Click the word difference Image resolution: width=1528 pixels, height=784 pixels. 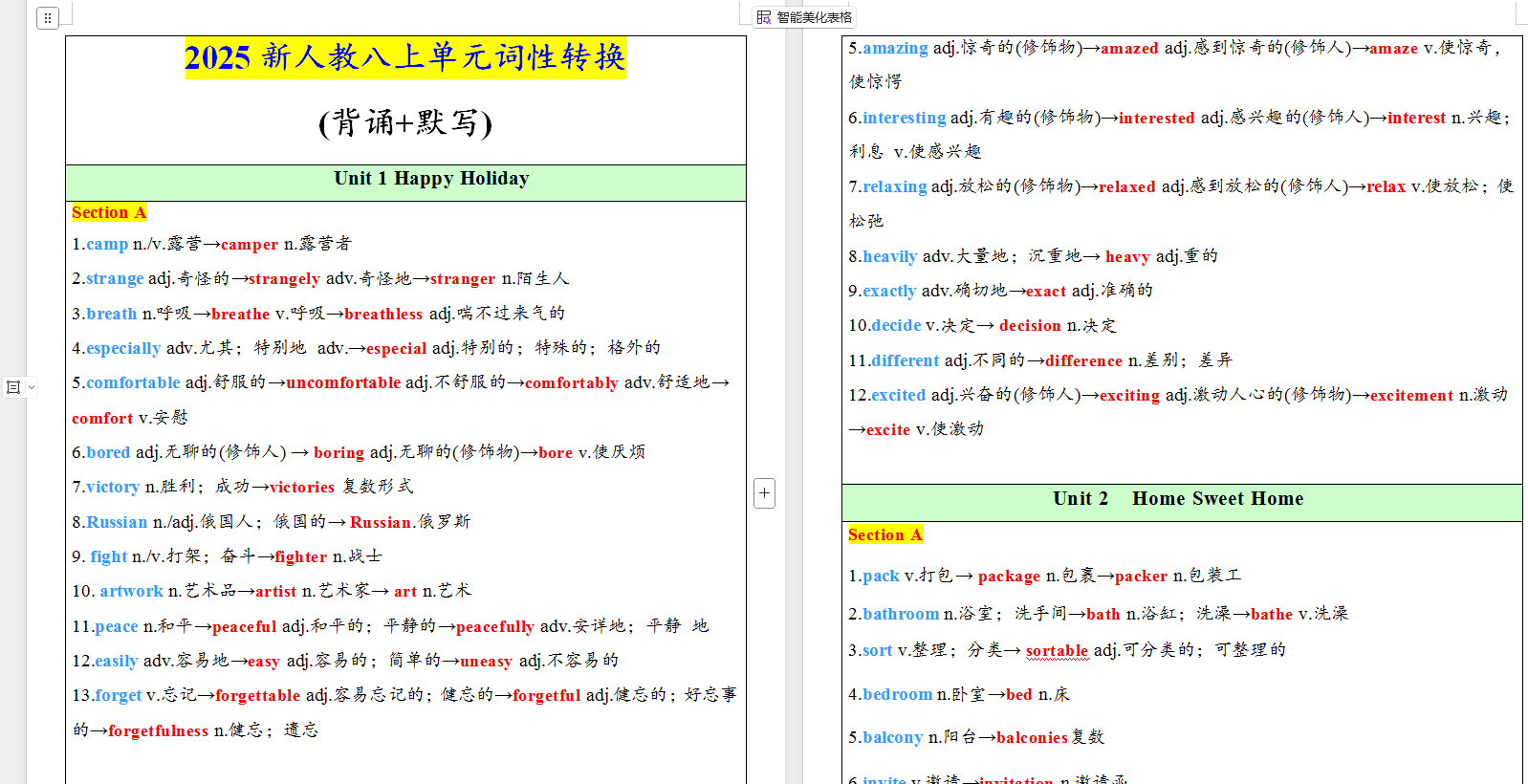1084,361
